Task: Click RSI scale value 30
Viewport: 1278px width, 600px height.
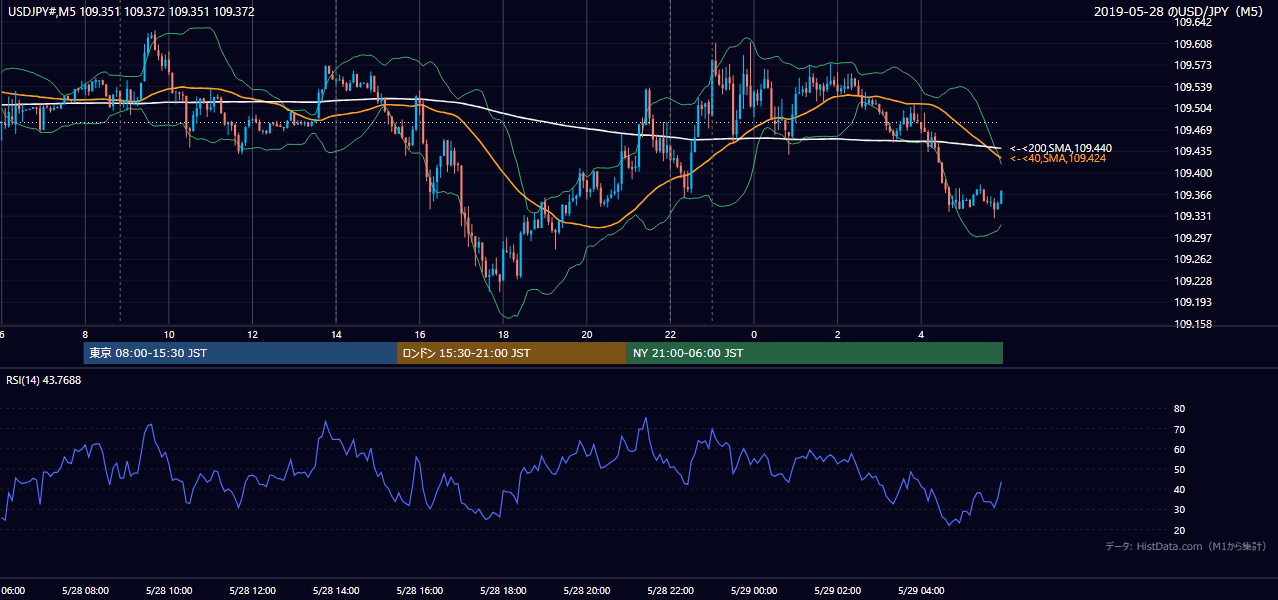Action: (1180, 509)
